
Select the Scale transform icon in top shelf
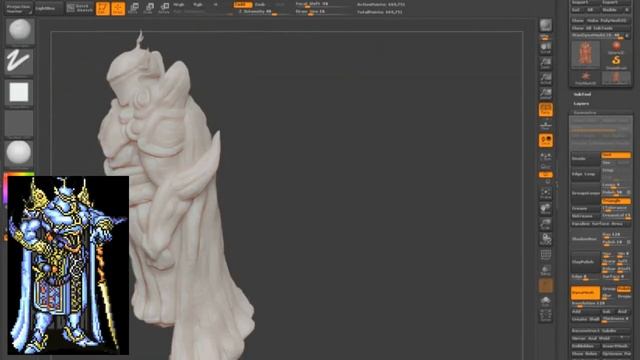(149, 8)
